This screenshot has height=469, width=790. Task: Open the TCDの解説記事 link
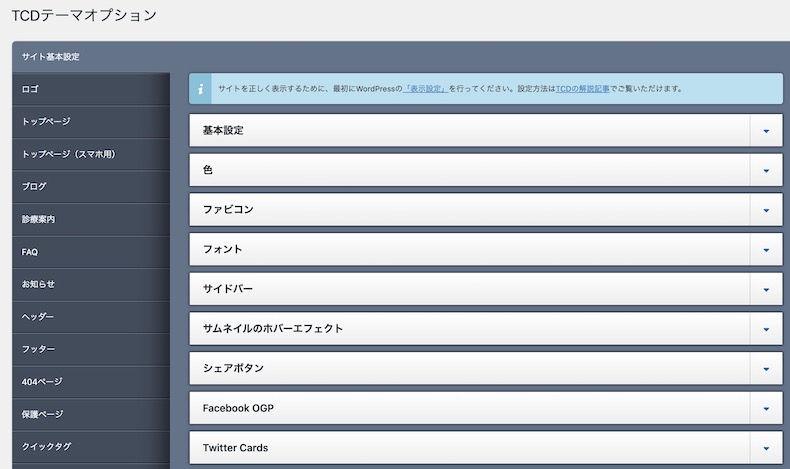point(582,89)
